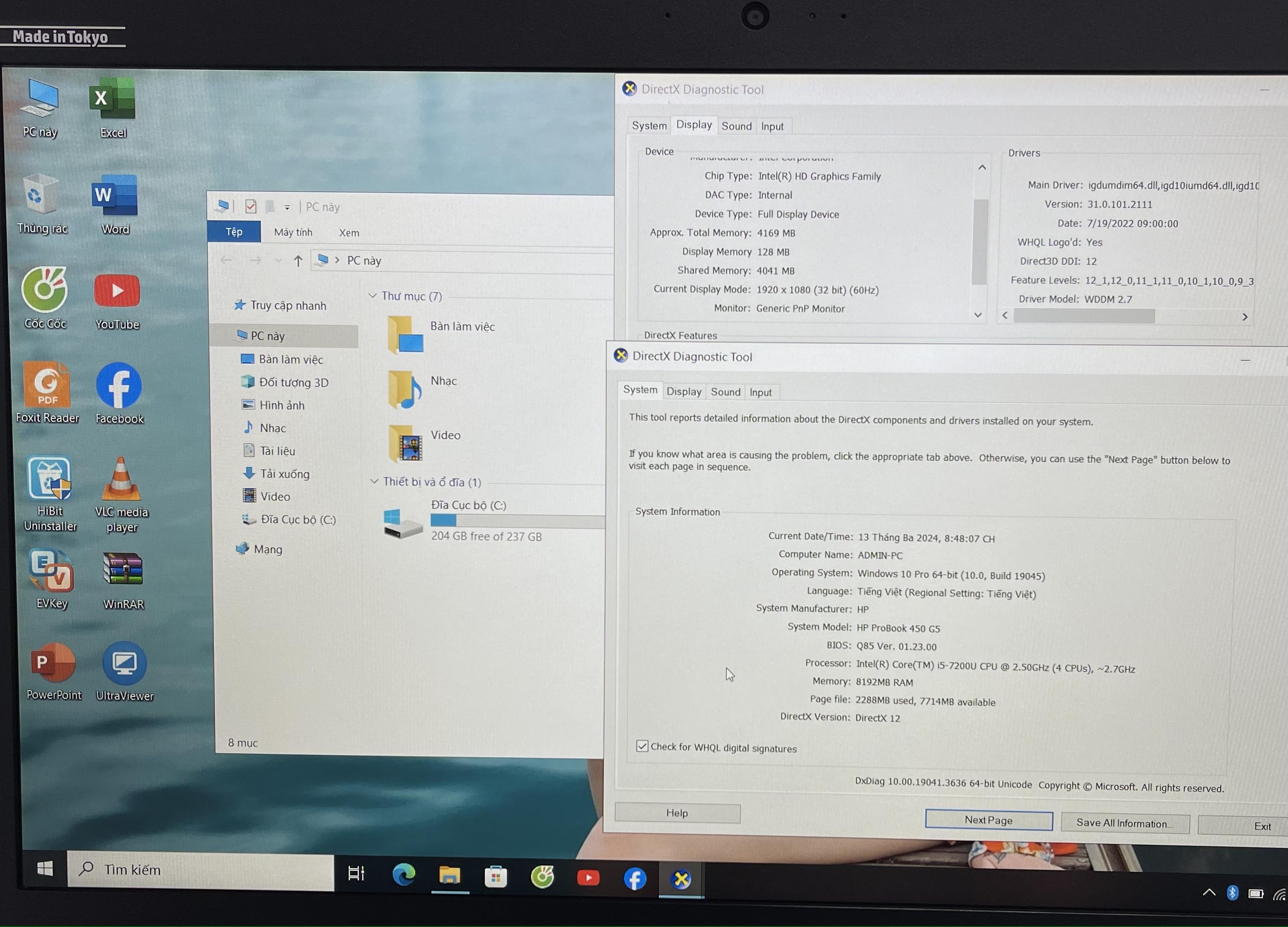Open VLC media player desktop icon

[x=122, y=495]
